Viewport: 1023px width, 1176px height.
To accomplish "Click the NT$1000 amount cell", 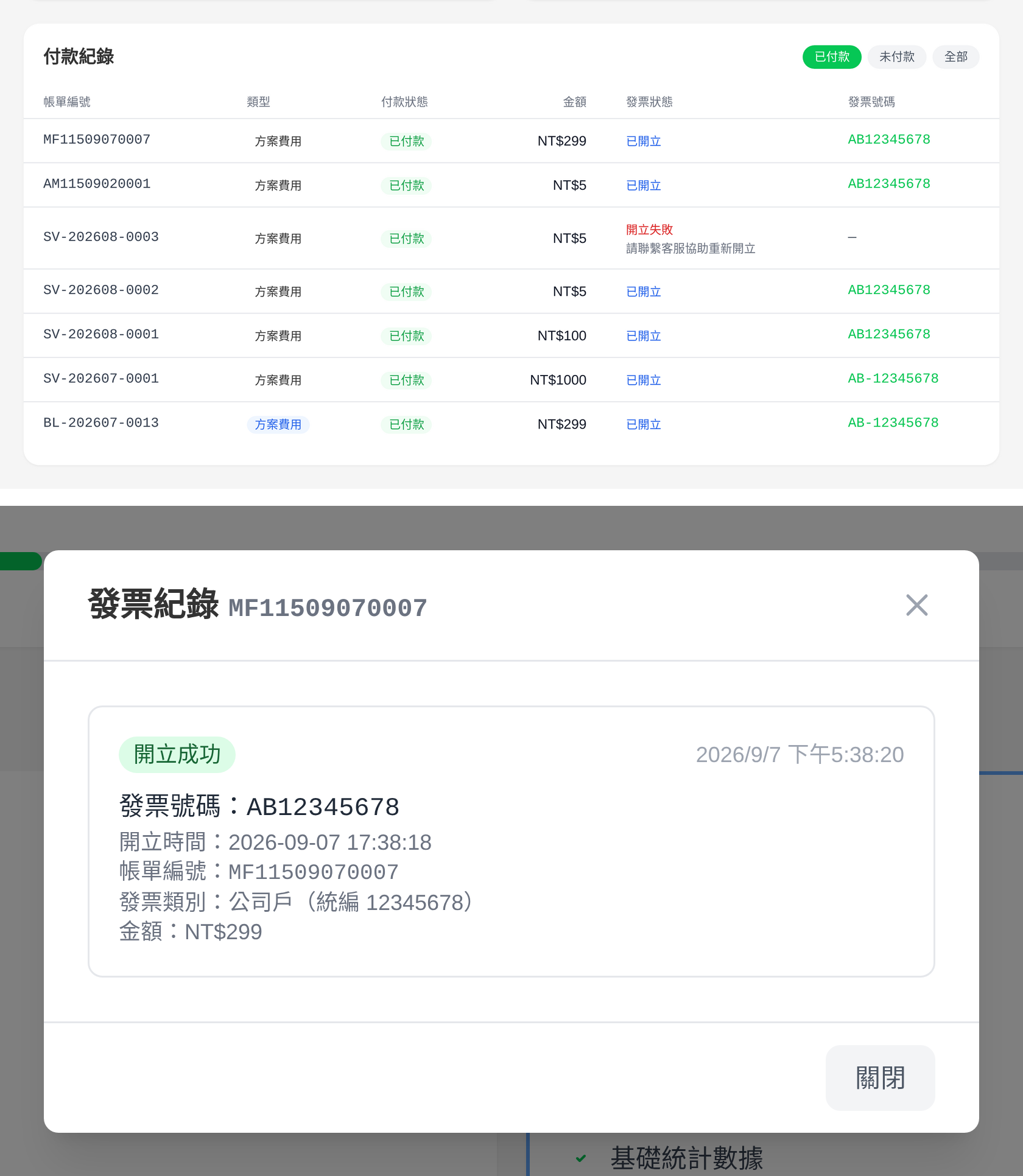I will pyautogui.click(x=558, y=380).
